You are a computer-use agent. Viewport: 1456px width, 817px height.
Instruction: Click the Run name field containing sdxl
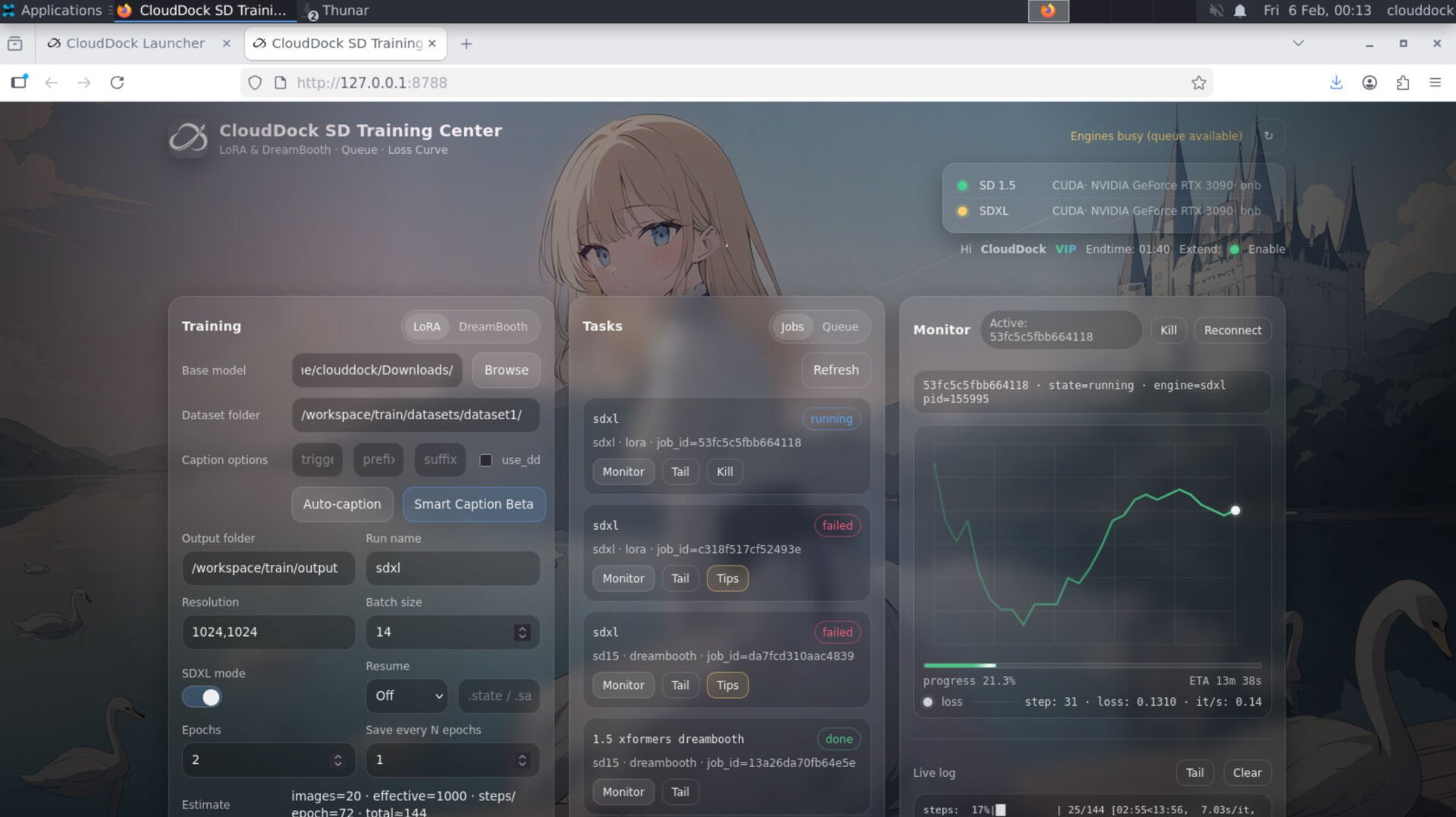pos(453,568)
